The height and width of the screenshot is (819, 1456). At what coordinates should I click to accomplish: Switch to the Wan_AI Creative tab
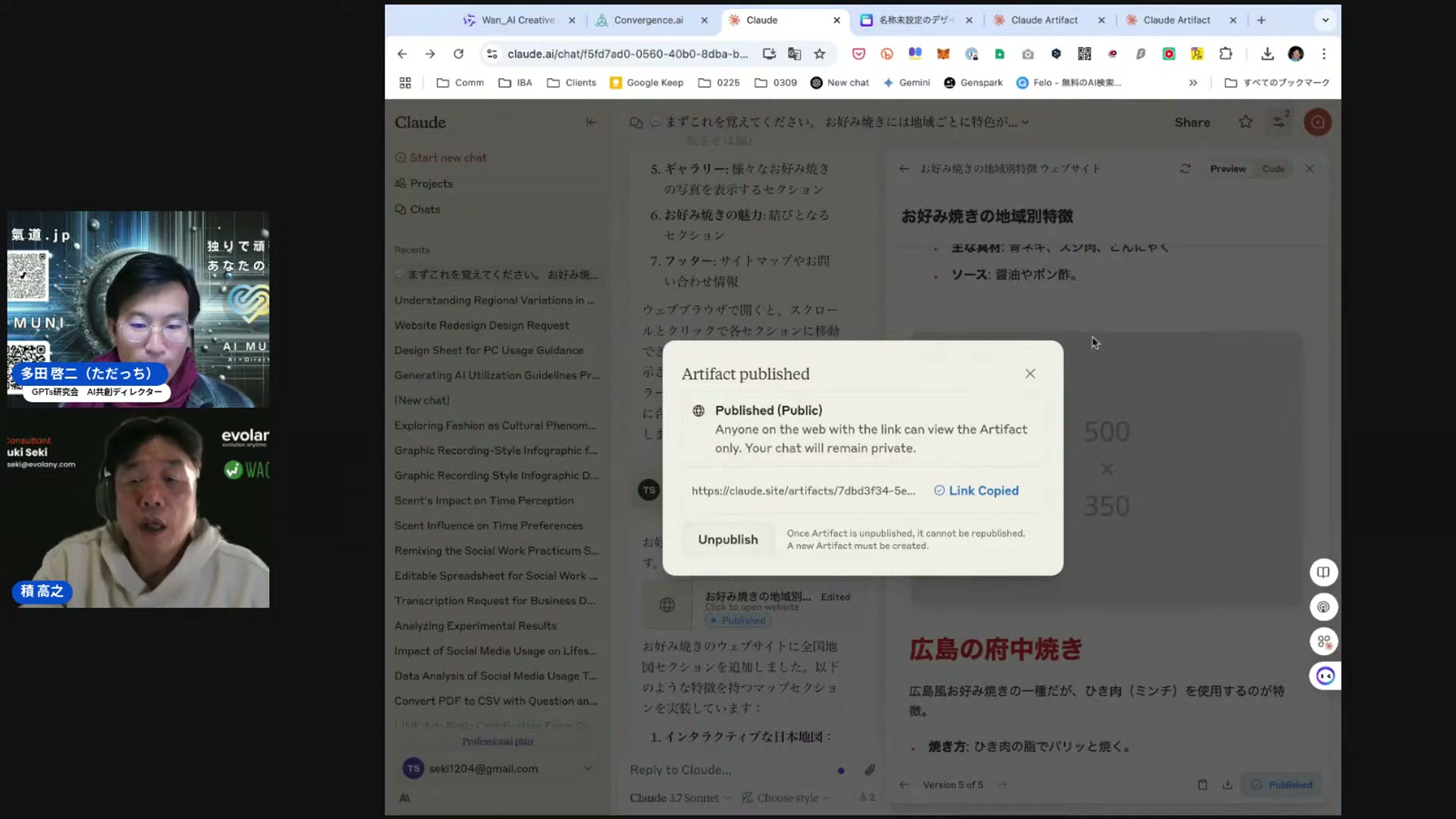(519, 20)
